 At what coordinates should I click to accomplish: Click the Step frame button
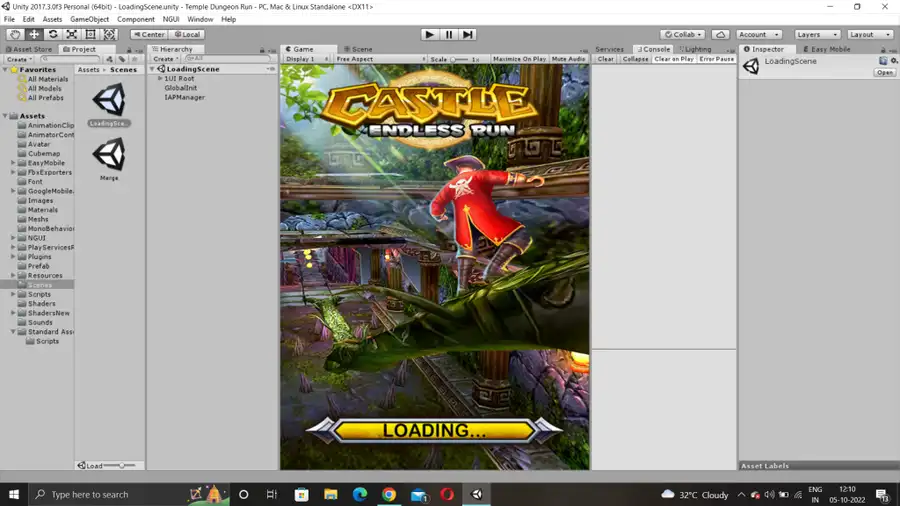468,34
